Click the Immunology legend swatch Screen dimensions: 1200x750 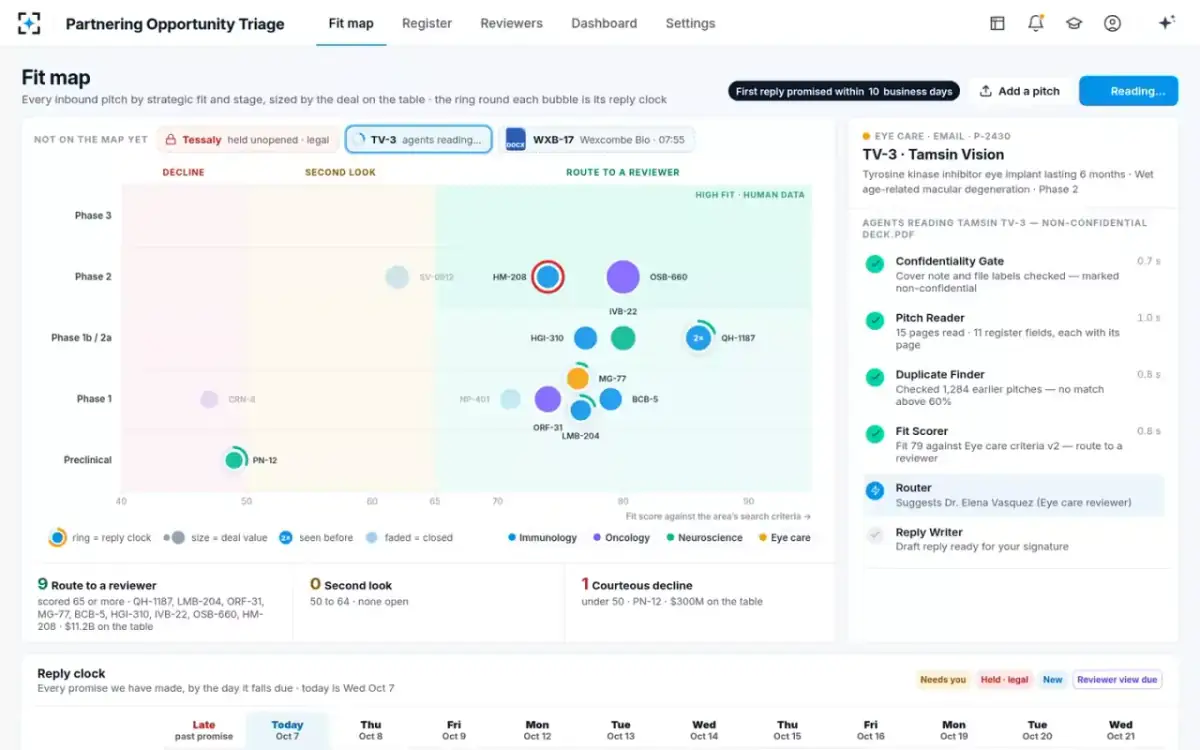click(512, 537)
